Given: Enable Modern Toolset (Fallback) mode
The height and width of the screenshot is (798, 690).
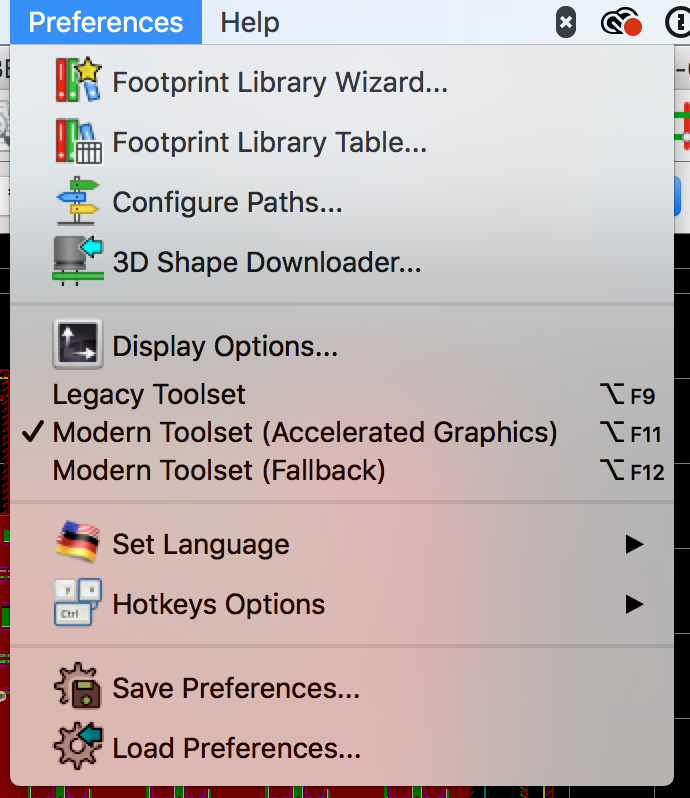Looking at the screenshot, I should click(x=218, y=470).
